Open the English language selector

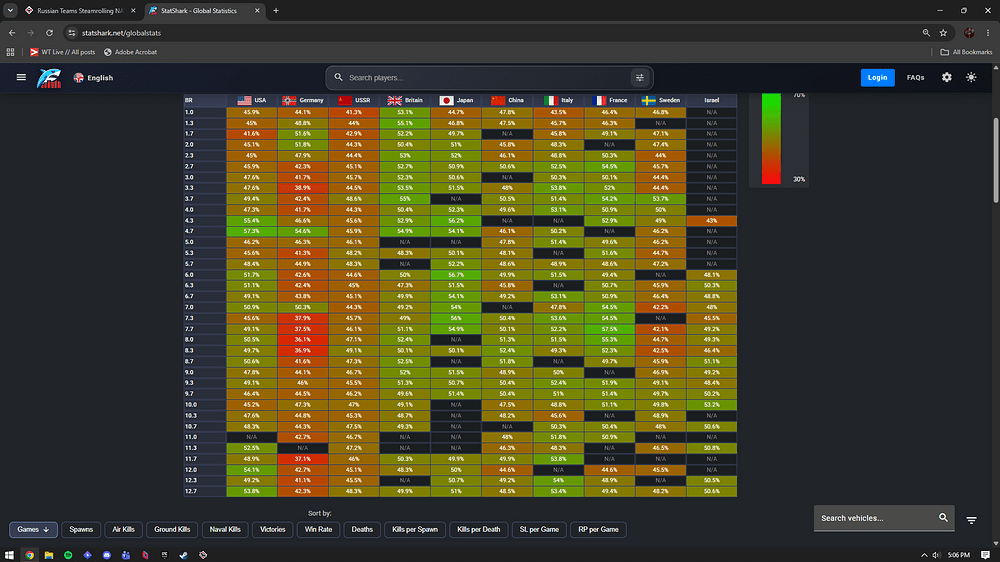(x=93, y=78)
